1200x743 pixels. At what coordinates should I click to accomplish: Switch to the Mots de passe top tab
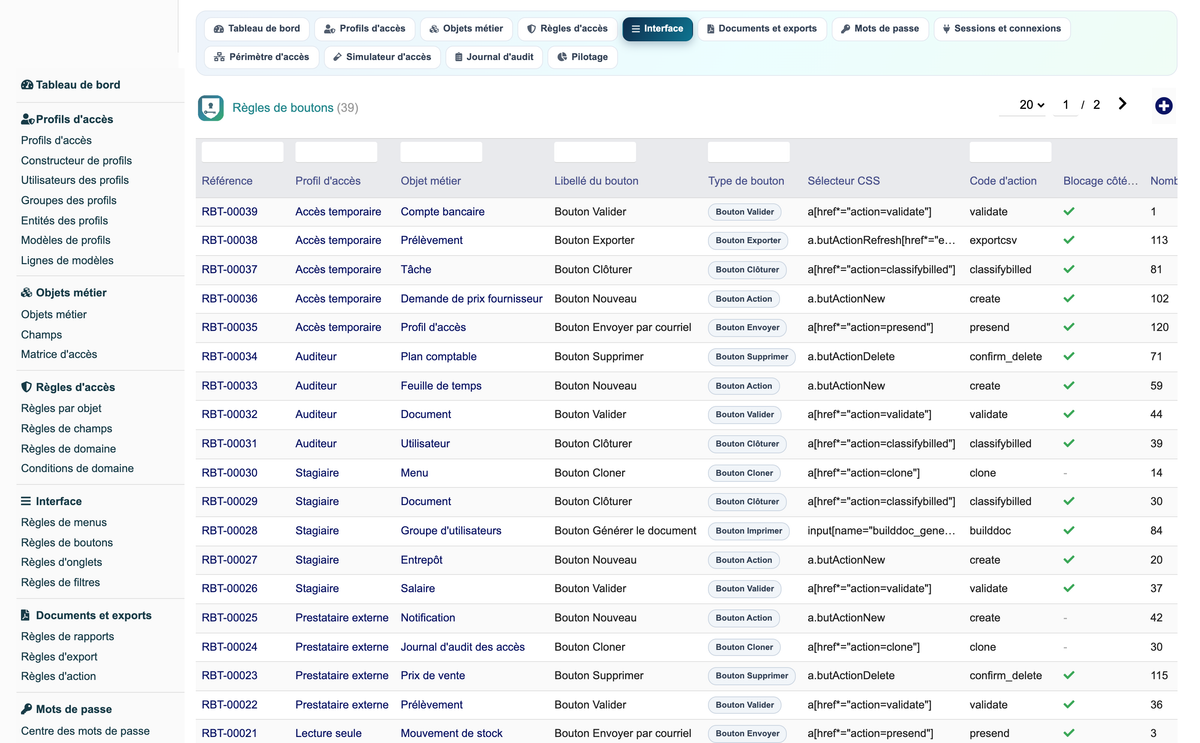[880, 29]
